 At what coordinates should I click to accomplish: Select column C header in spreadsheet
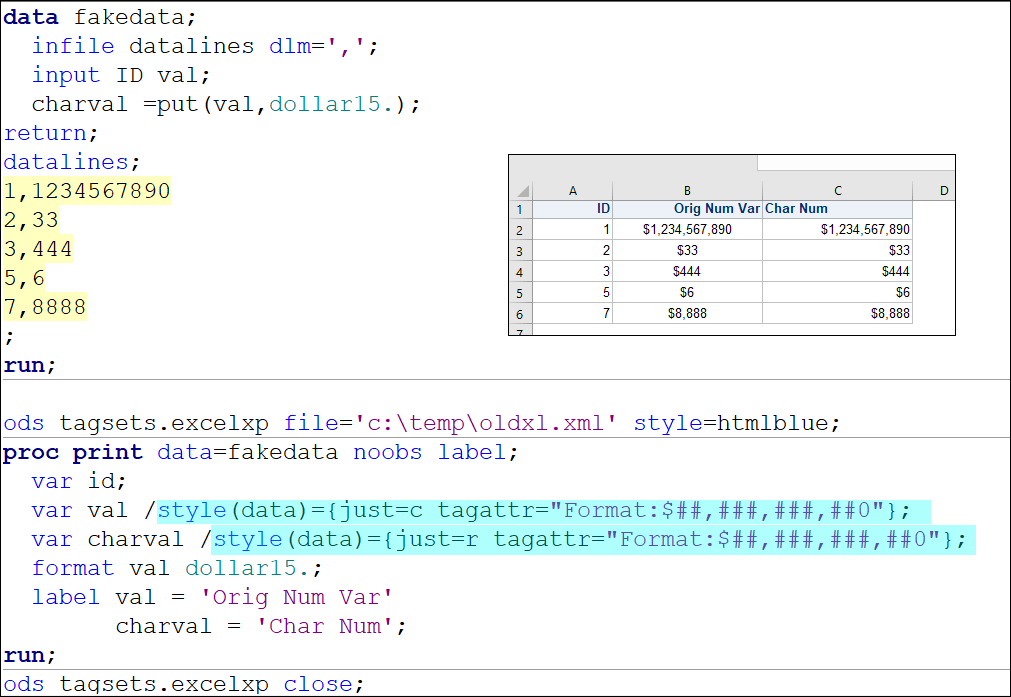tap(838, 191)
